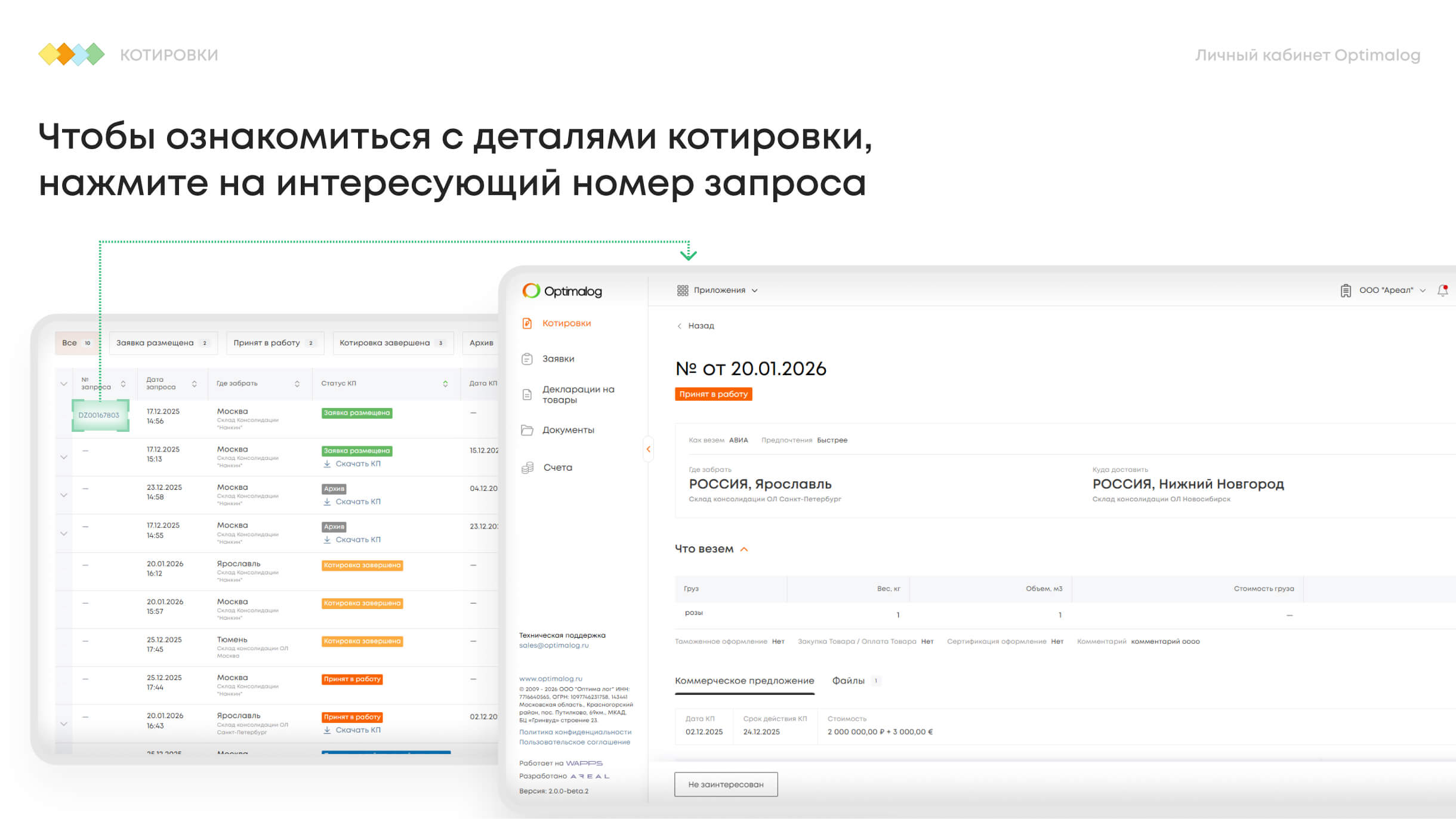Screen dimensions: 1456x819
Task: Open request number DZ00167803
Action: coord(99,415)
